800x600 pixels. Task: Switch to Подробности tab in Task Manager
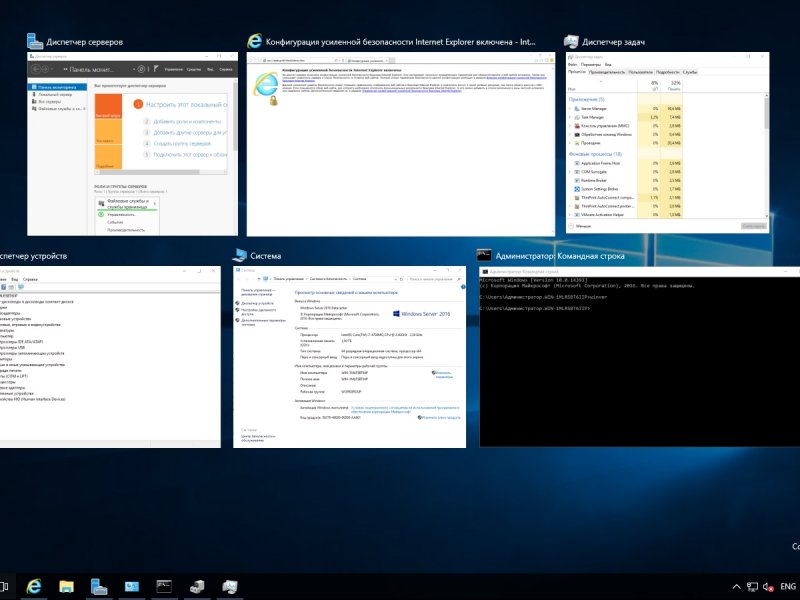pyautogui.click(x=667, y=72)
